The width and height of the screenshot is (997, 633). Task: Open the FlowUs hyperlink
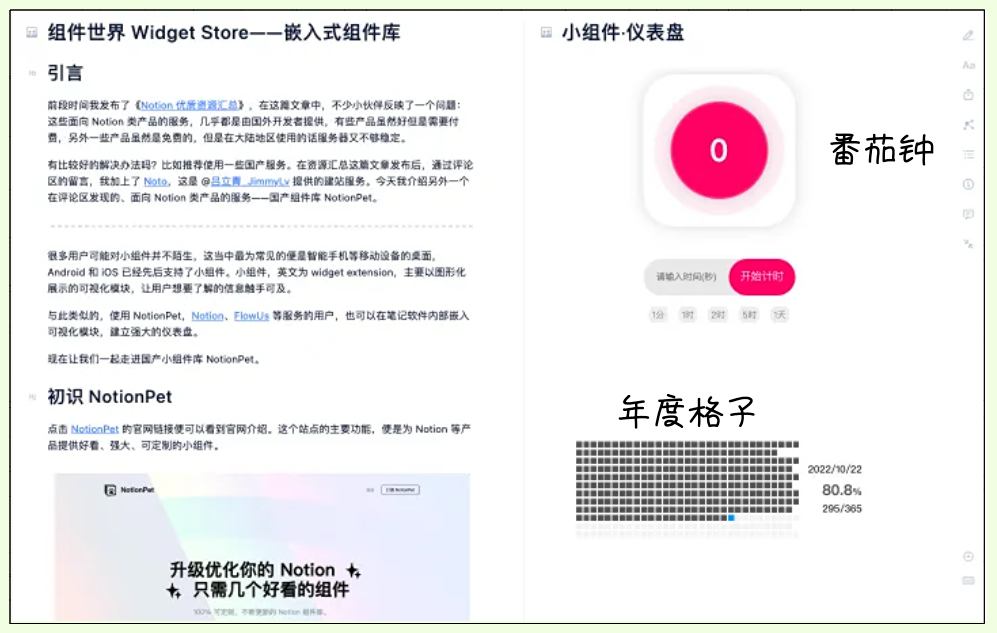coord(252,316)
